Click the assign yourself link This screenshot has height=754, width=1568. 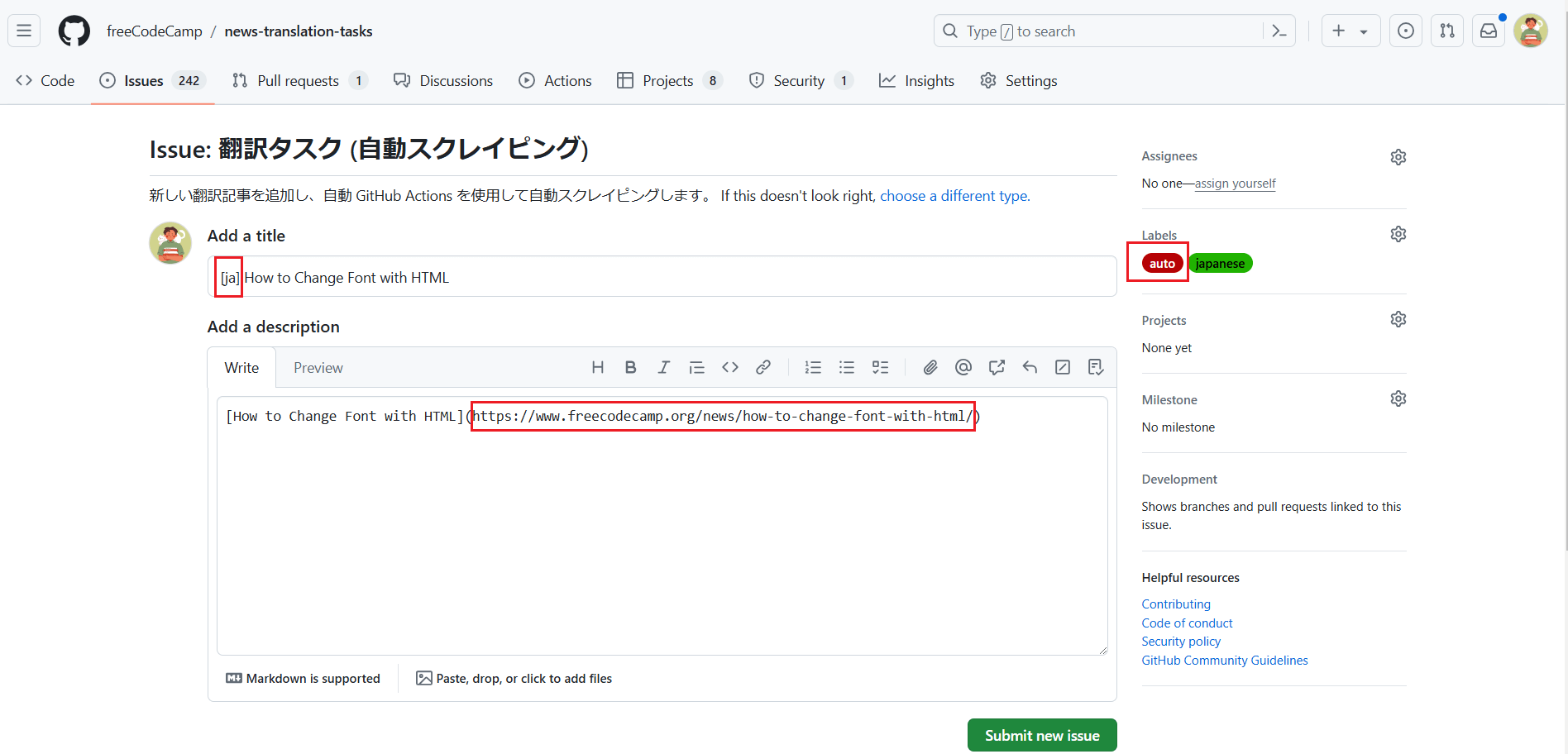tap(1235, 184)
